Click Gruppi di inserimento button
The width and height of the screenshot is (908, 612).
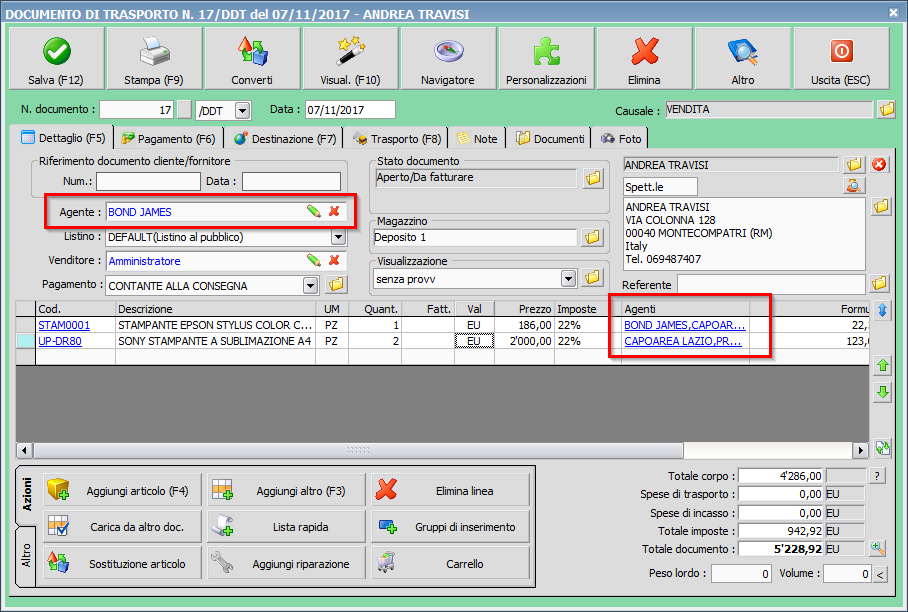click(450, 526)
